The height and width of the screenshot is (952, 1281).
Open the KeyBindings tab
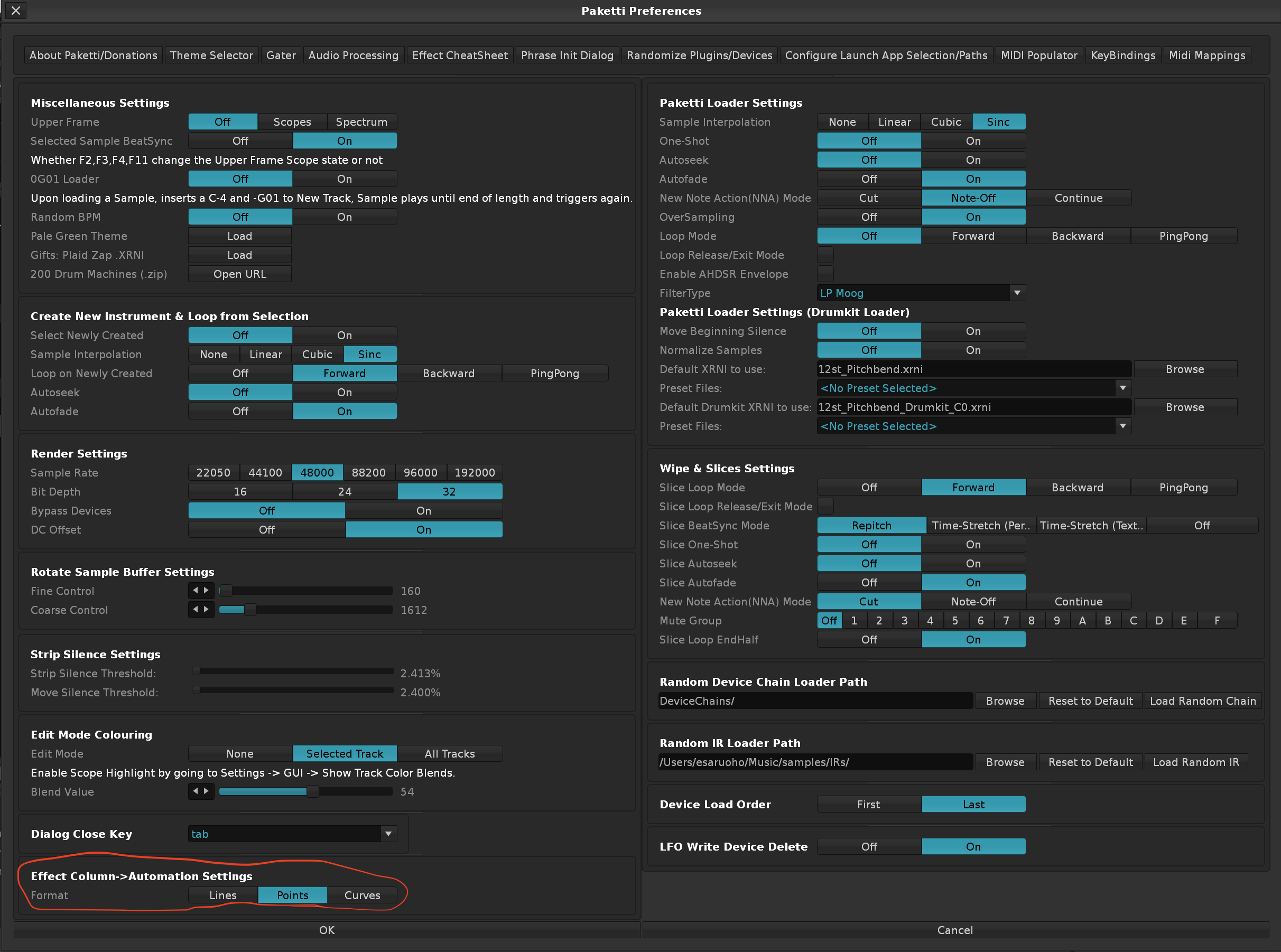tap(1122, 55)
